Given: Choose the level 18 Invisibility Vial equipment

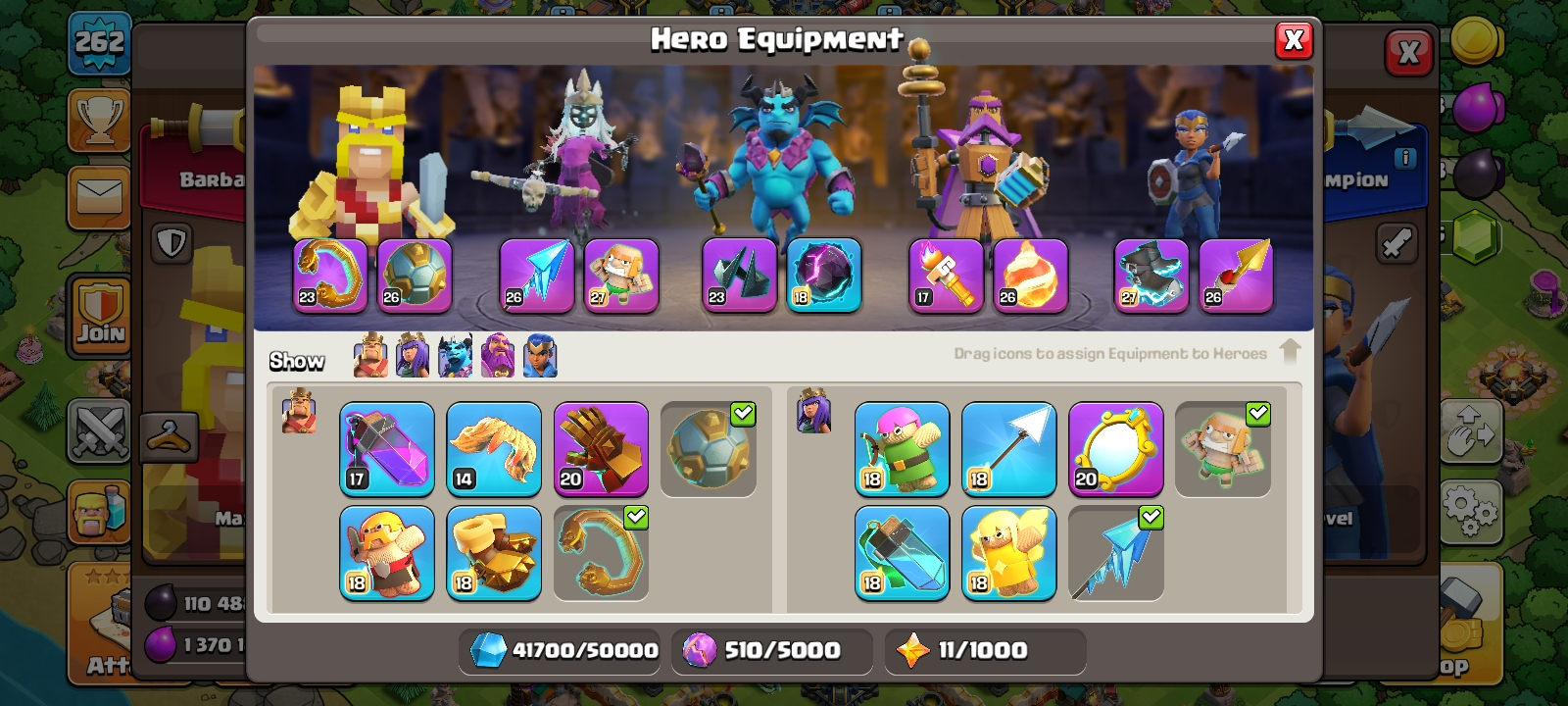Looking at the screenshot, I should (902, 553).
